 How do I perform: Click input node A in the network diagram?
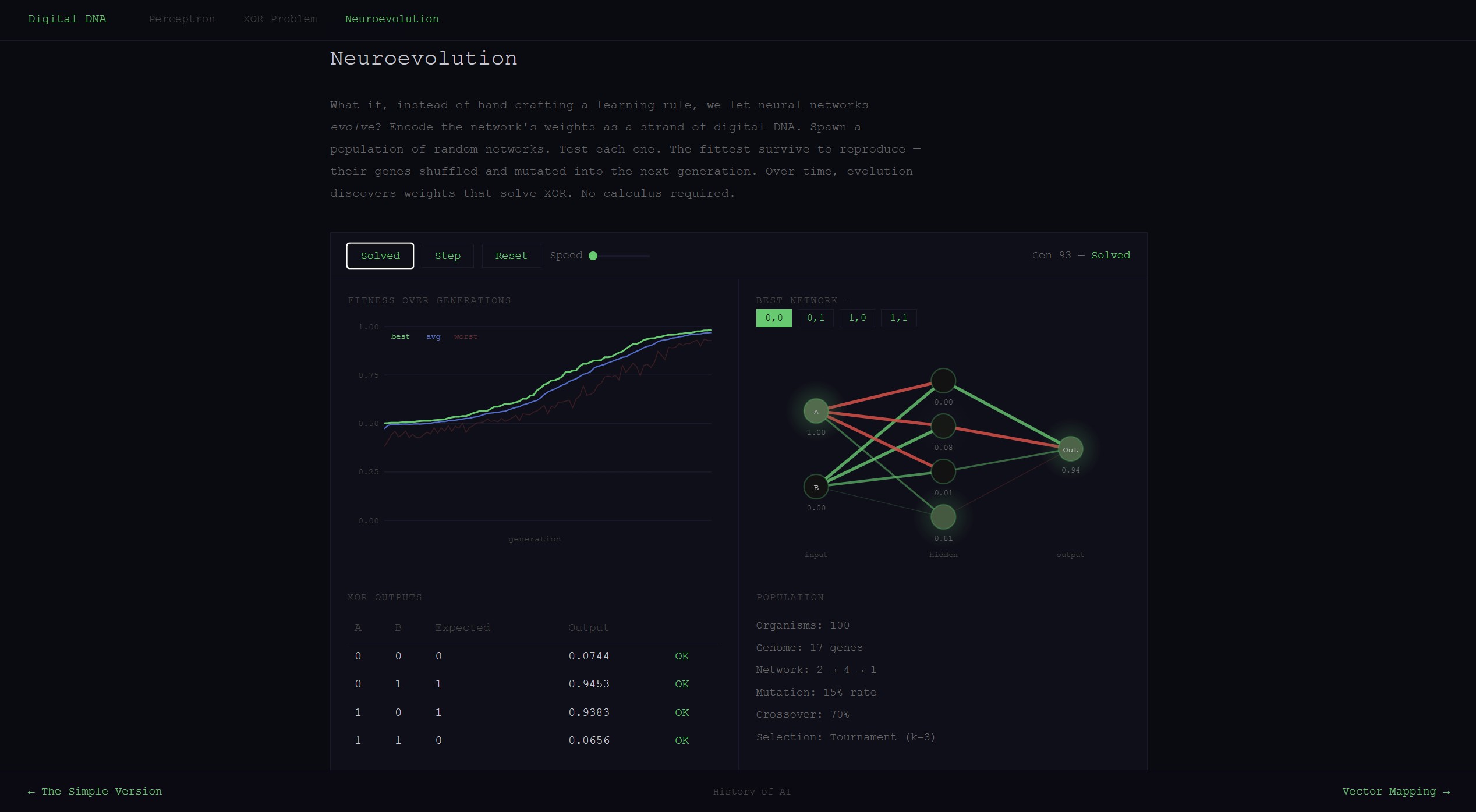816,411
